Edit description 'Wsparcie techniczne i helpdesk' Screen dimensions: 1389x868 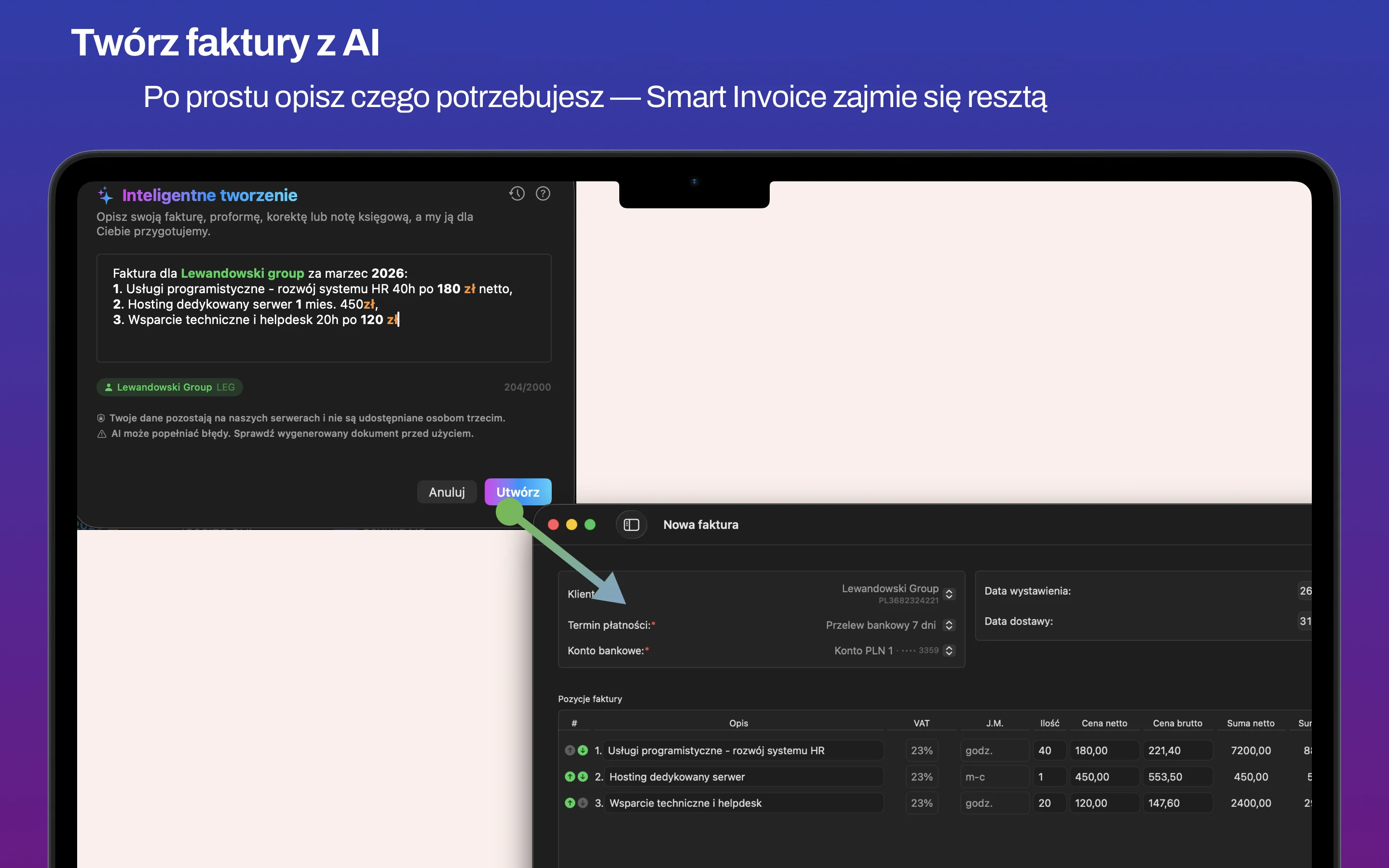(743, 803)
